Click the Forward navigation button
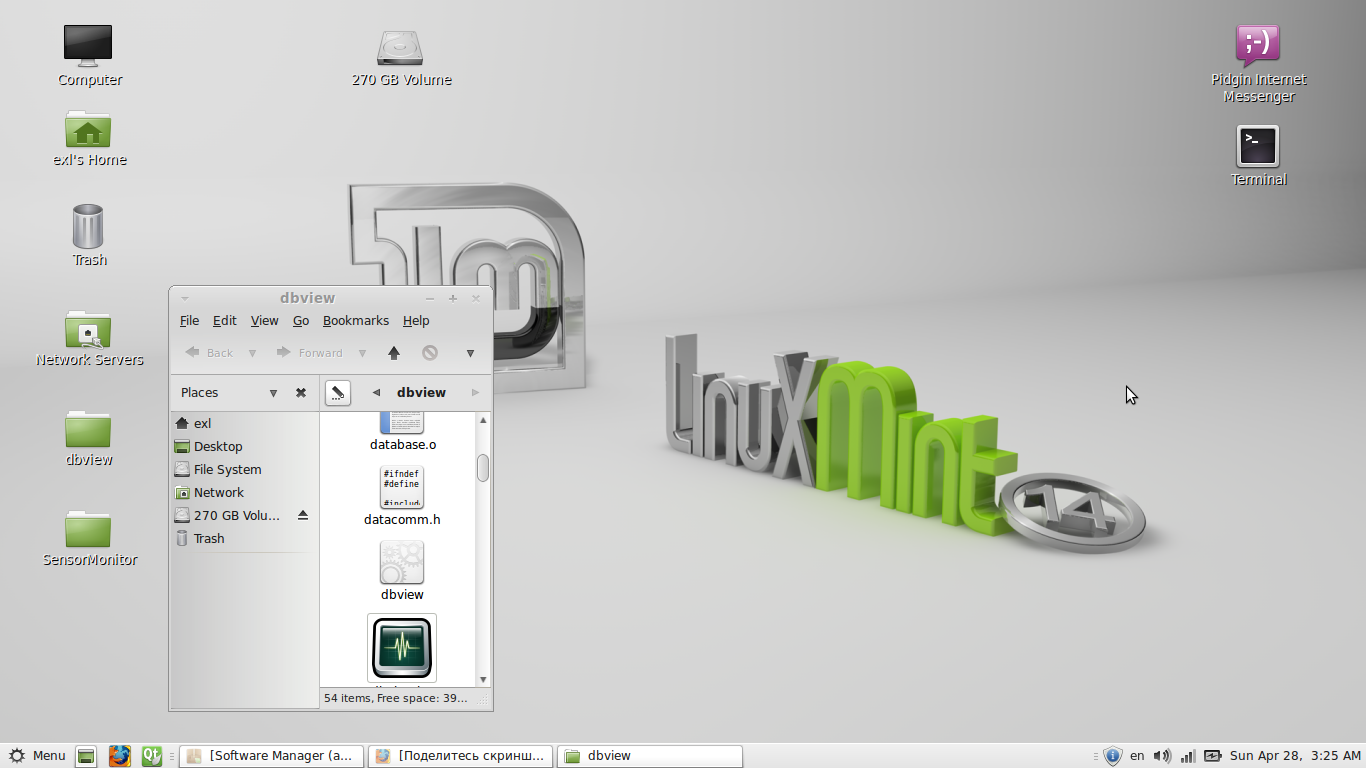Viewport: 1366px width, 768px height. tap(310, 352)
